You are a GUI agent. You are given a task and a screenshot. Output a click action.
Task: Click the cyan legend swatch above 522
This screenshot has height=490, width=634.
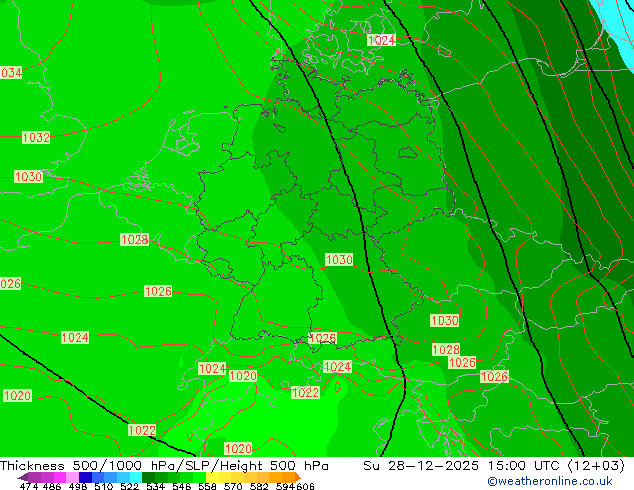136,477
